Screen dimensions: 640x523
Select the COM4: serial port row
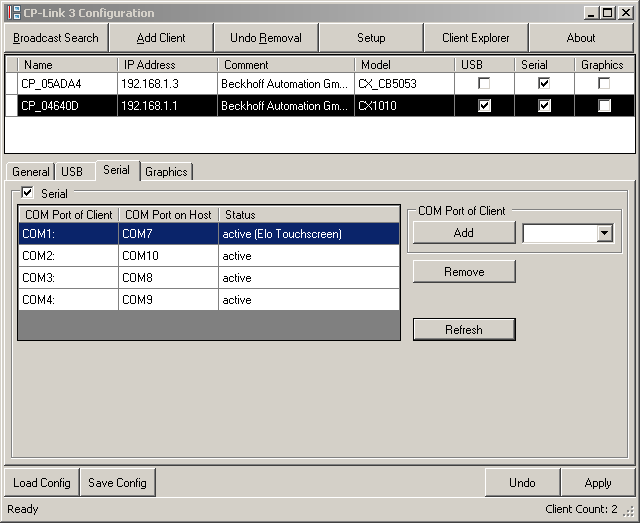pyautogui.click(x=209, y=300)
